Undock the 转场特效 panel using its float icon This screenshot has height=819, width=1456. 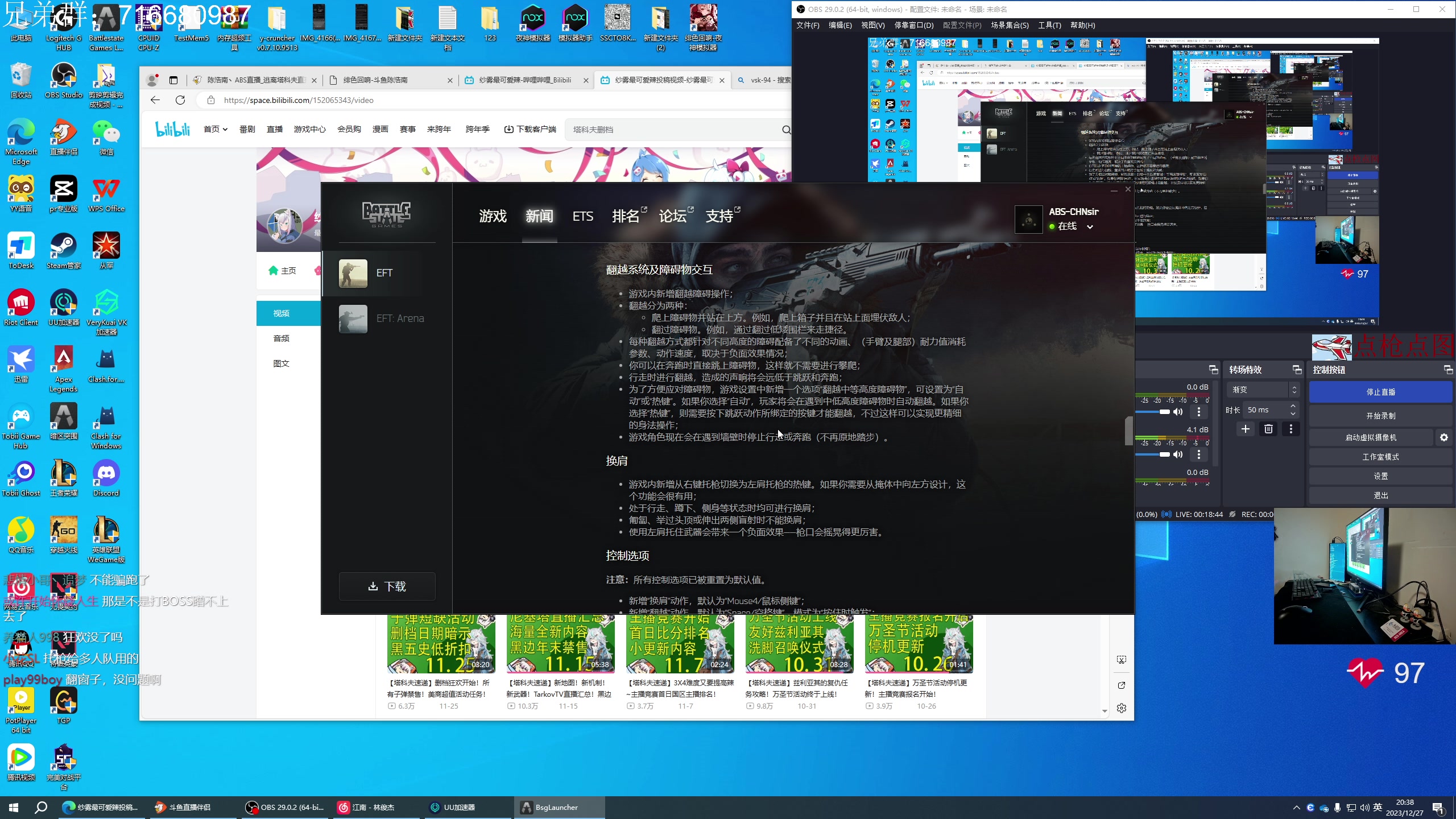coord(1297,370)
